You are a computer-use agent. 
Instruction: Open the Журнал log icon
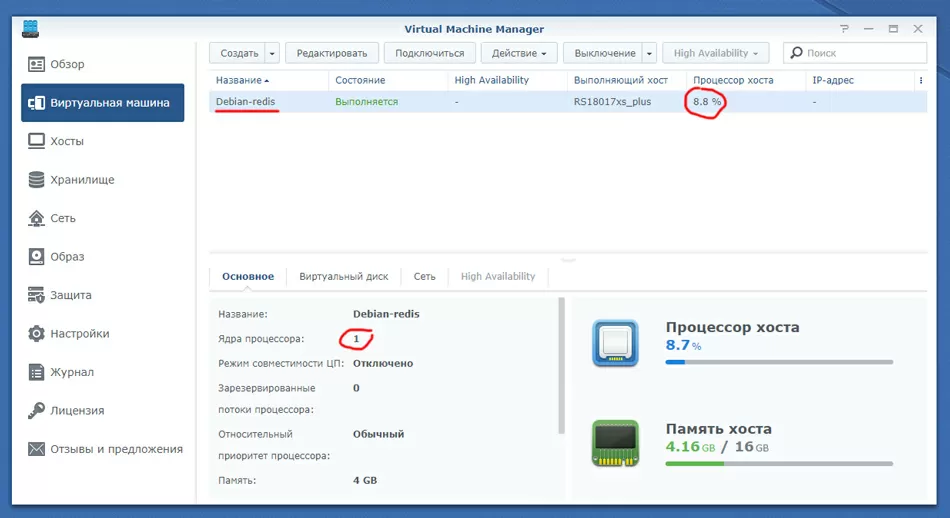(36, 372)
